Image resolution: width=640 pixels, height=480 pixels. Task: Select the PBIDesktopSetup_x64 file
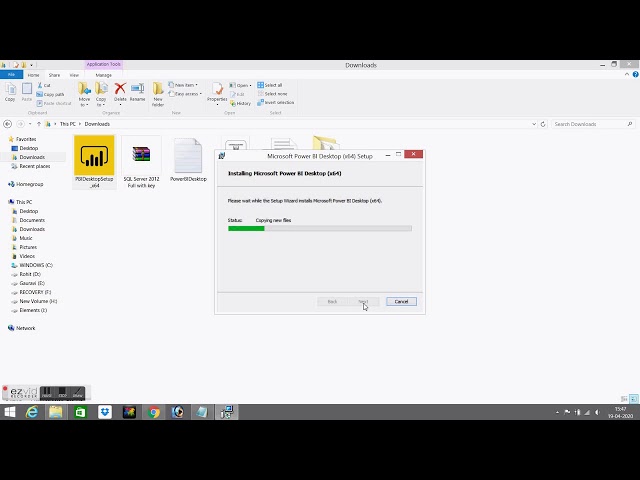(x=94, y=162)
